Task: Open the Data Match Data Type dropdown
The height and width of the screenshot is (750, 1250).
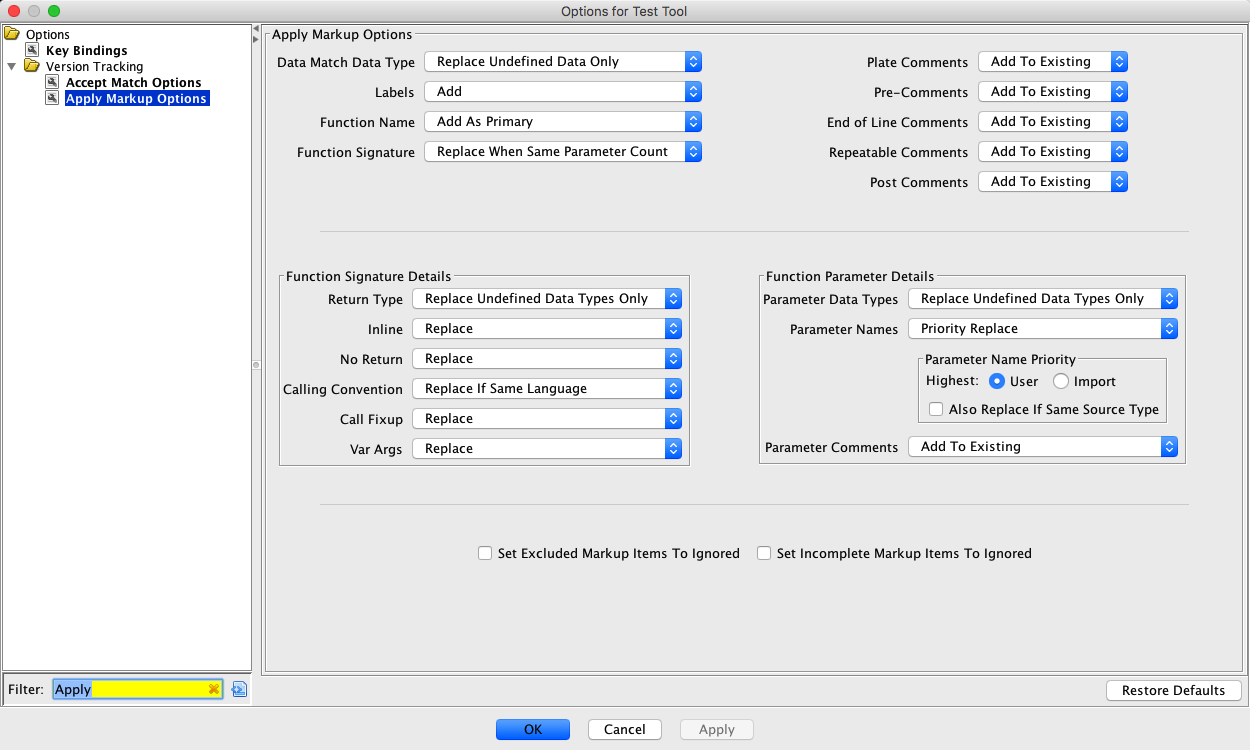Action: click(x=562, y=61)
